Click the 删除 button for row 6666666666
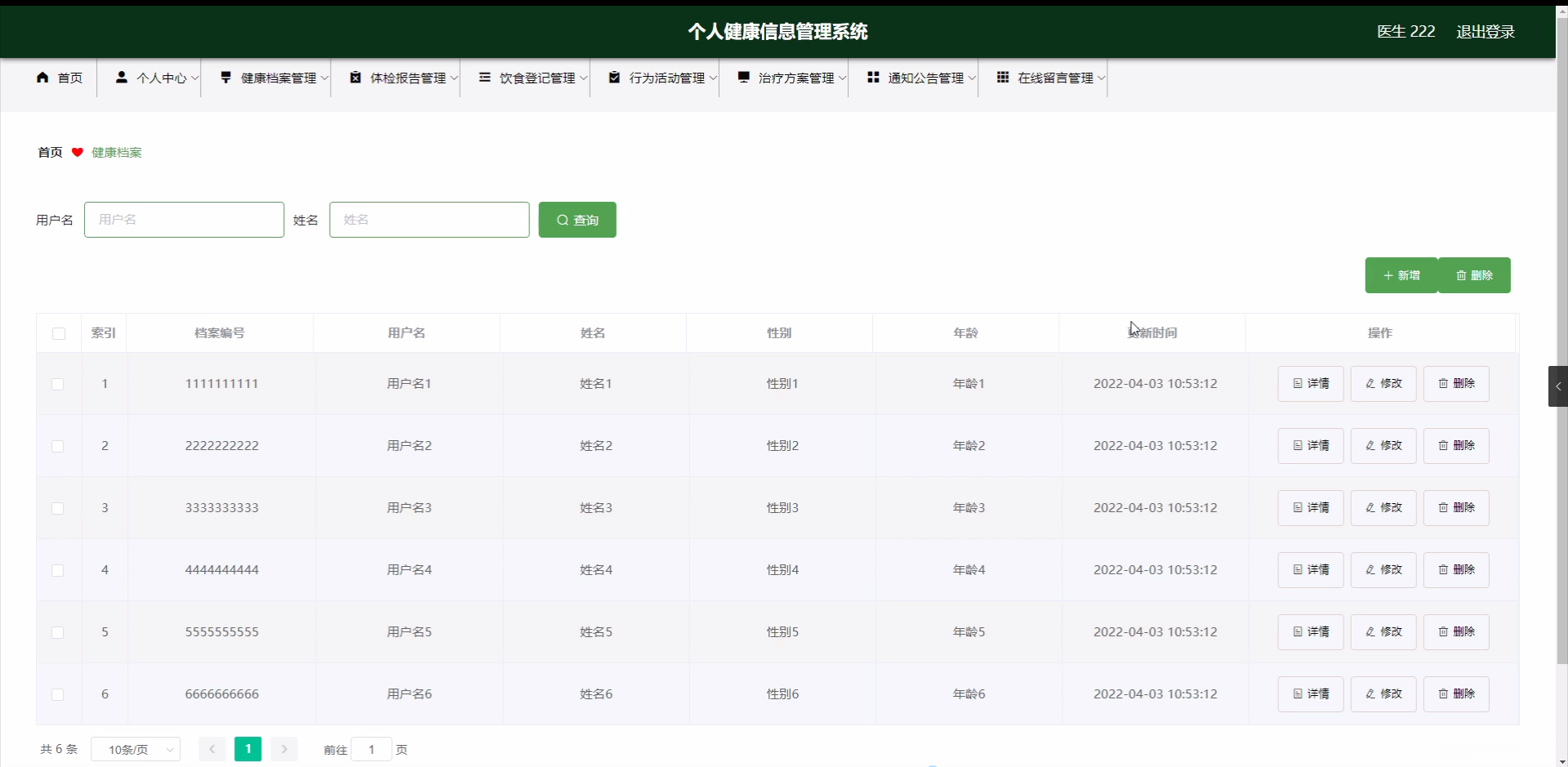This screenshot has height=767, width=1568. click(x=1456, y=693)
